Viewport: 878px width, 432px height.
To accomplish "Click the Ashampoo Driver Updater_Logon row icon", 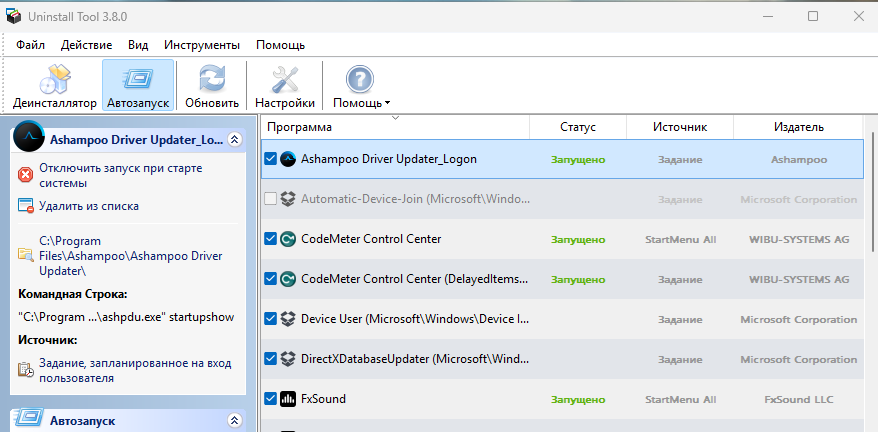I will (288, 159).
